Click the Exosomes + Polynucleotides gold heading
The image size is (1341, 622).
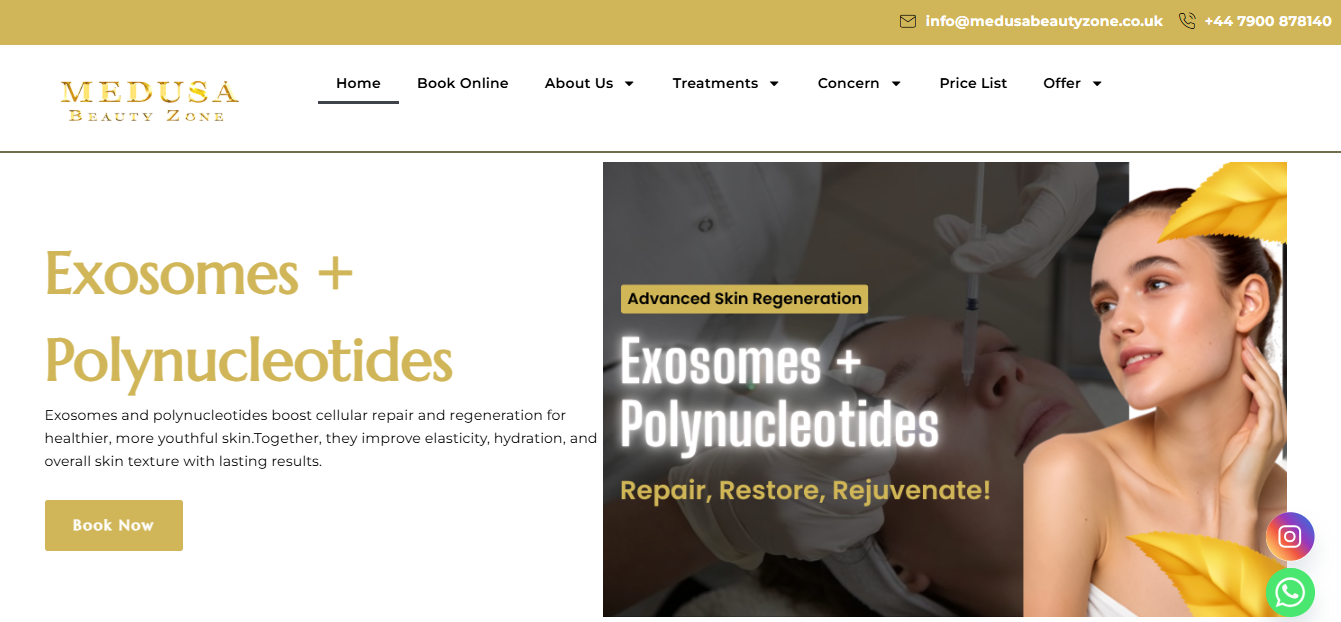tap(249, 316)
